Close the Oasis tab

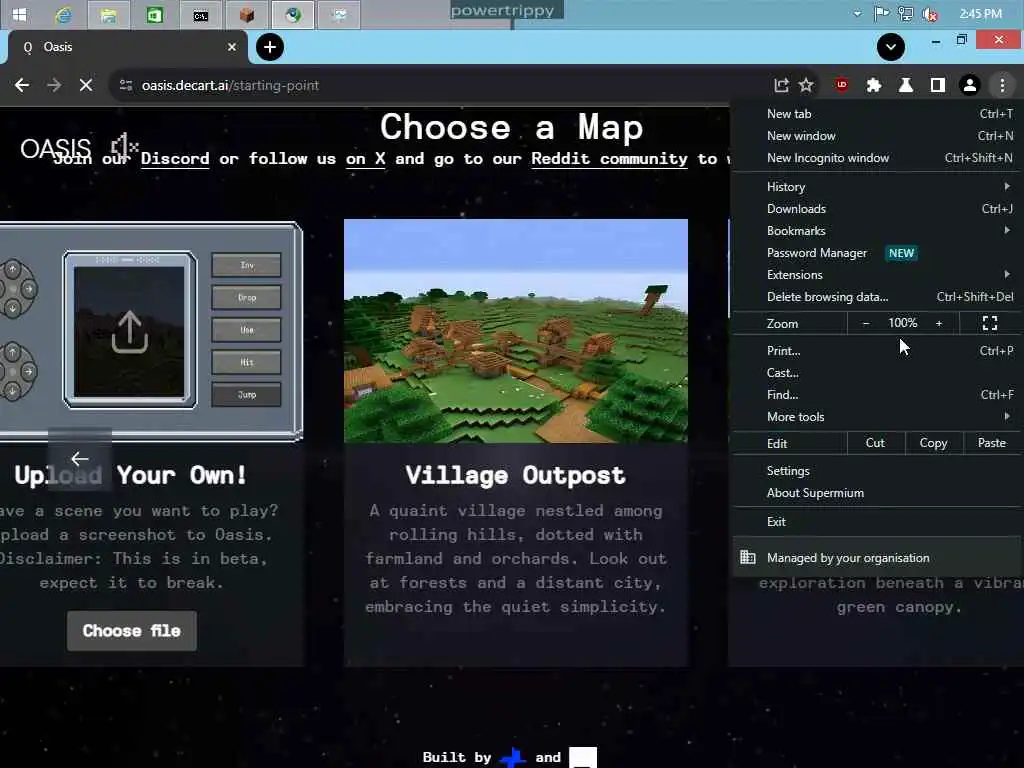(x=231, y=47)
